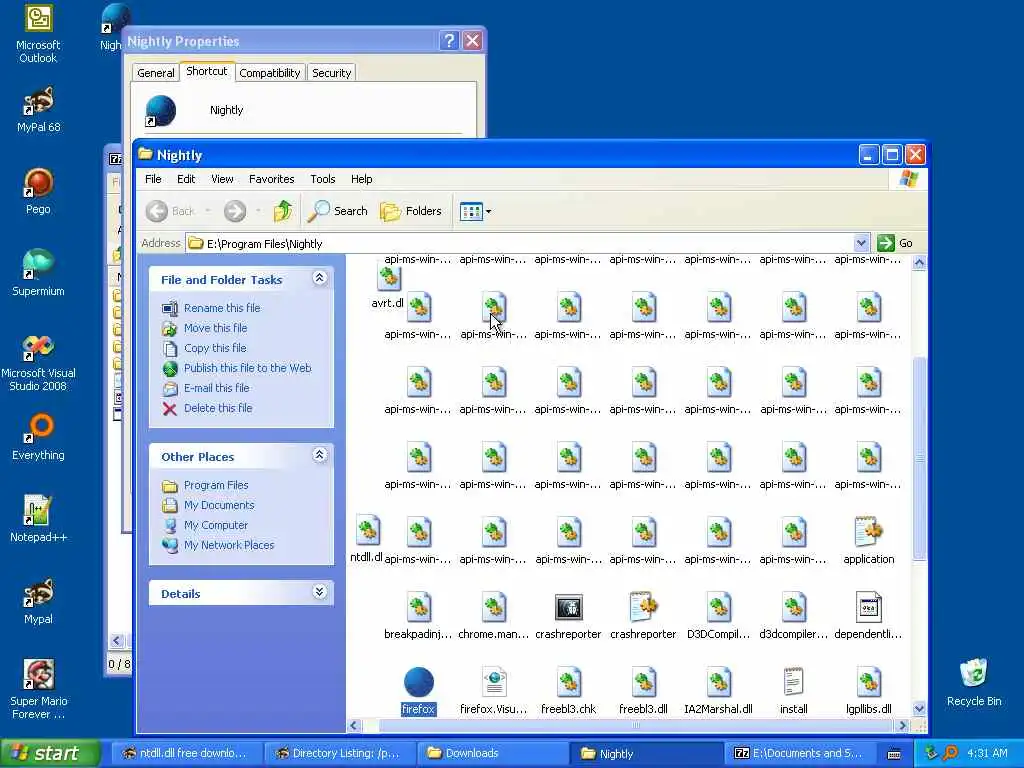1024x768 pixels.
Task: Open the firefox application icon in Nightly folder
Action: coord(419,682)
